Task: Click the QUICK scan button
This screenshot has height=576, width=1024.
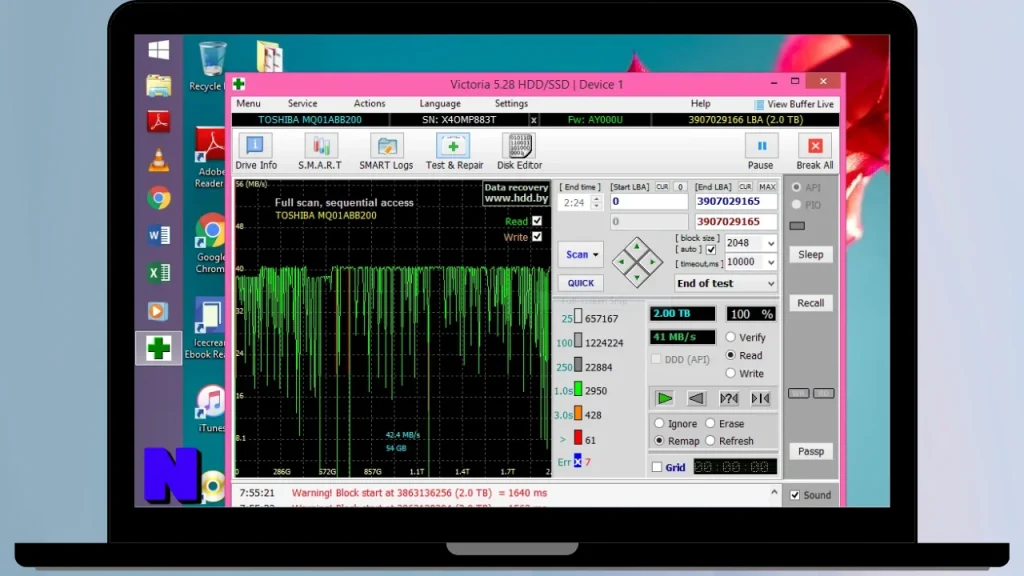Action: tap(581, 283)
